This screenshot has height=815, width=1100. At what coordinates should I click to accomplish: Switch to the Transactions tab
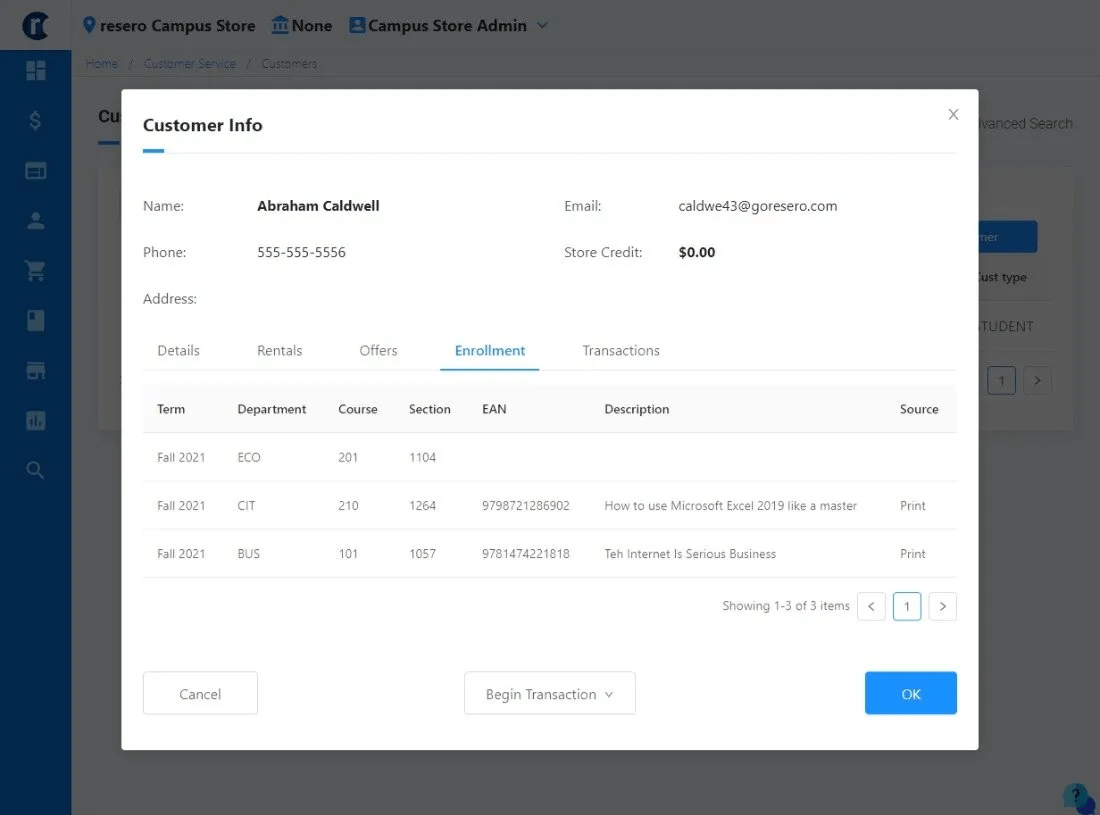[621, 351]
